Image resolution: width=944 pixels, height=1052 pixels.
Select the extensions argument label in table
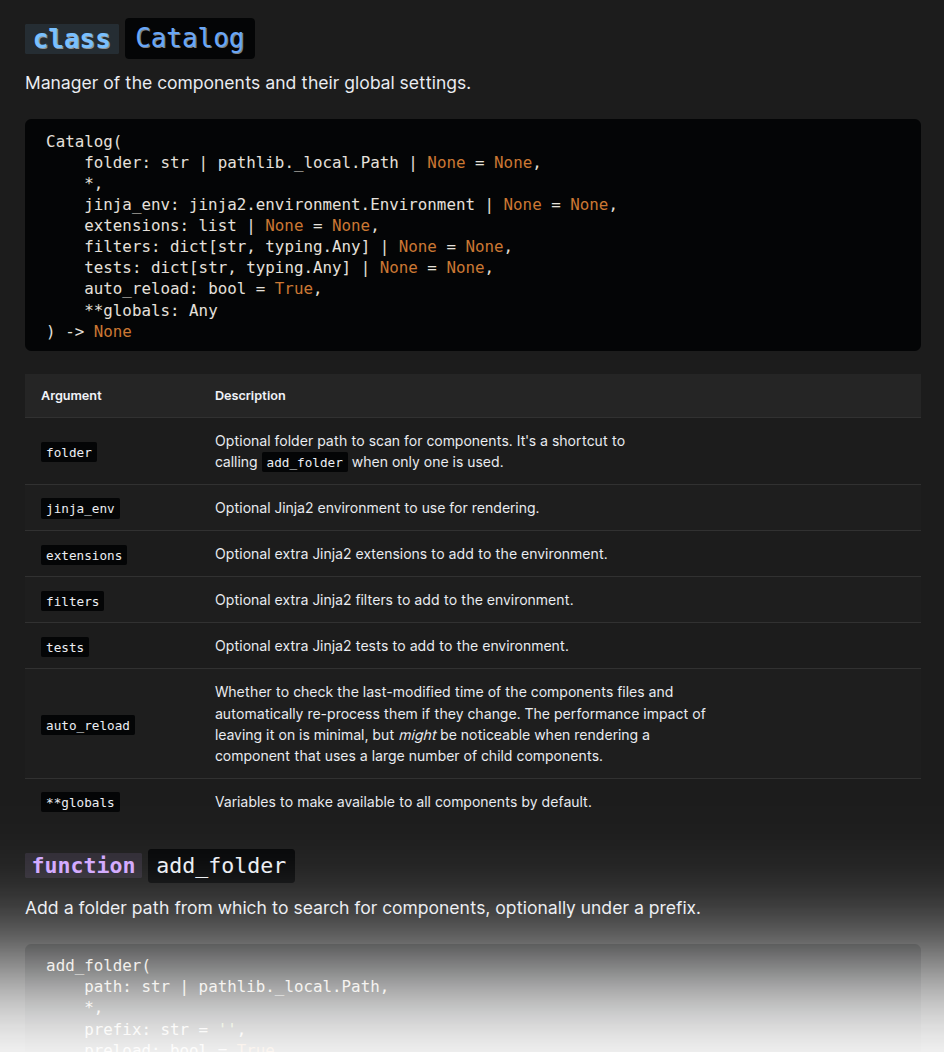pyautogui.click(x=84, y=555)
